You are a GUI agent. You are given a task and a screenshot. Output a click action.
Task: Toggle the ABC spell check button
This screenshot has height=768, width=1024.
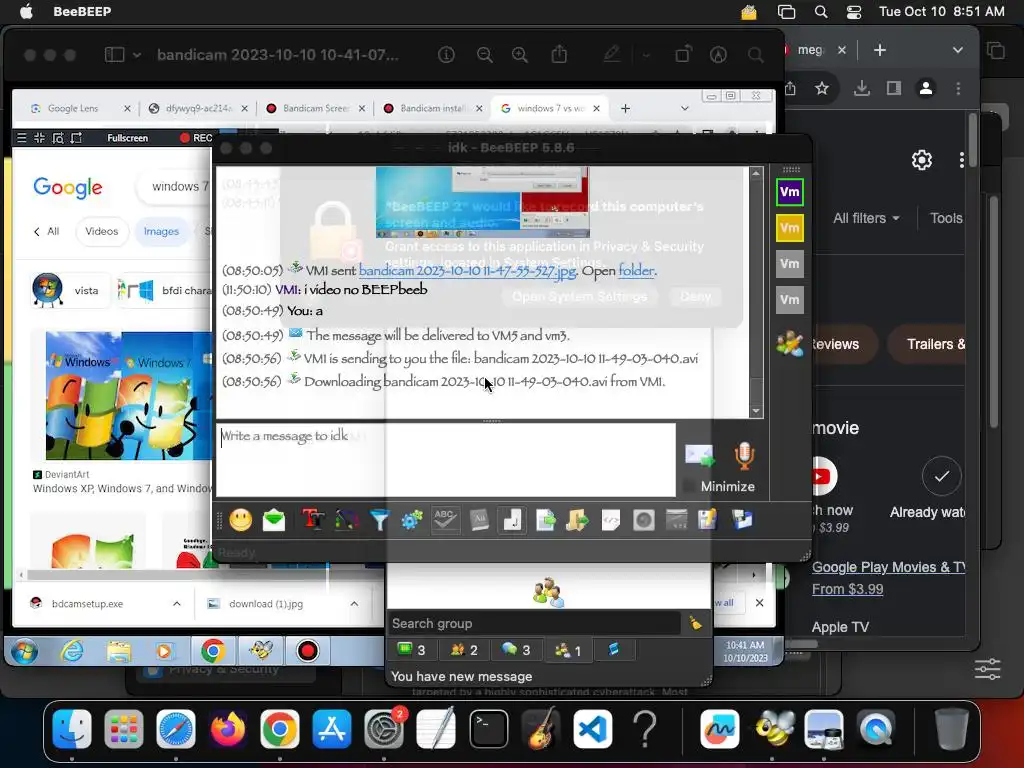point(445,520)
